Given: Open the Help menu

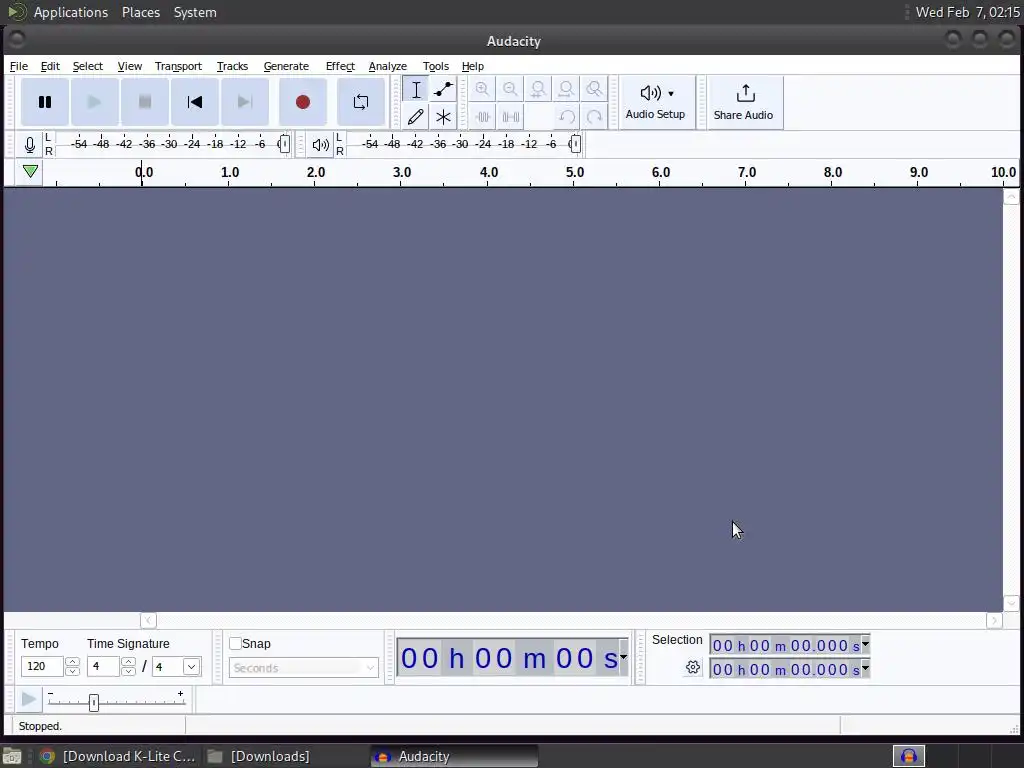Looking at the screenshot, I should (473, 66).
